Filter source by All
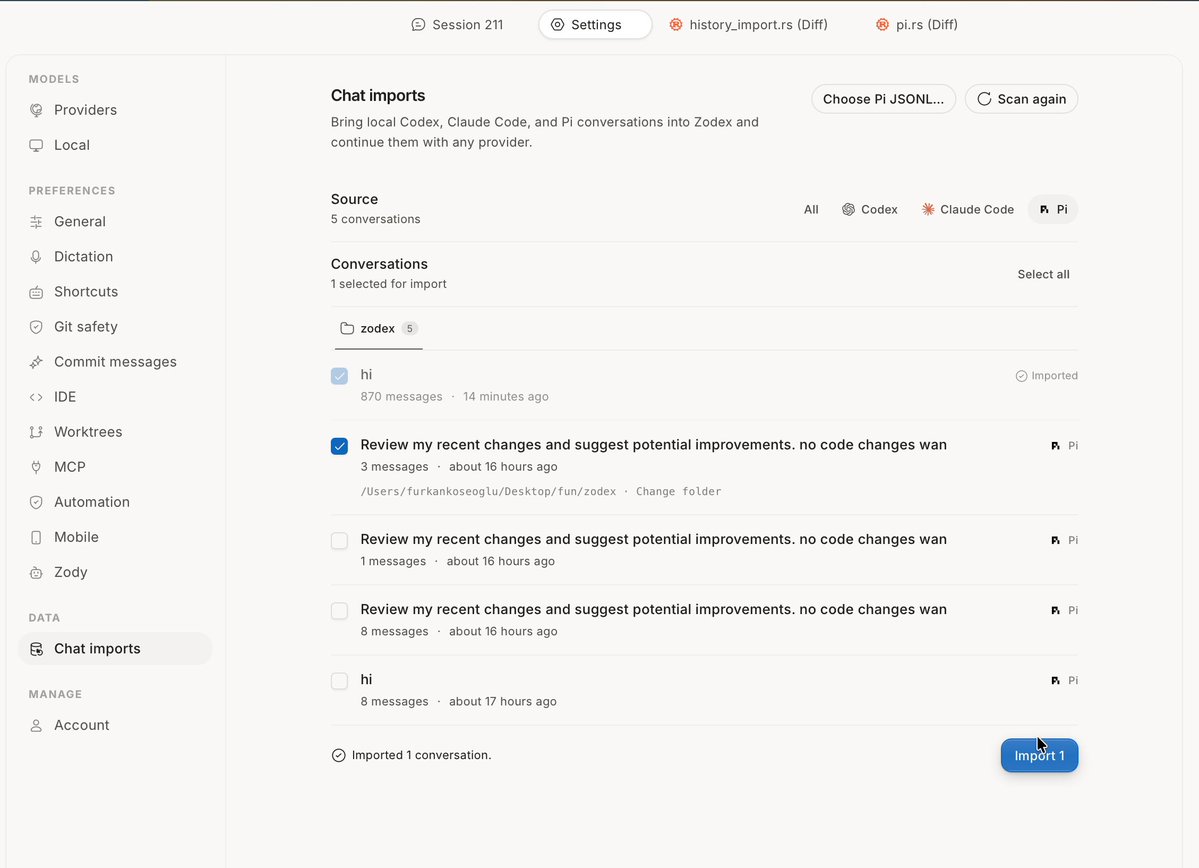This screenshot has width=1199, height=868. pyautogui.click(x=811, y=210)
